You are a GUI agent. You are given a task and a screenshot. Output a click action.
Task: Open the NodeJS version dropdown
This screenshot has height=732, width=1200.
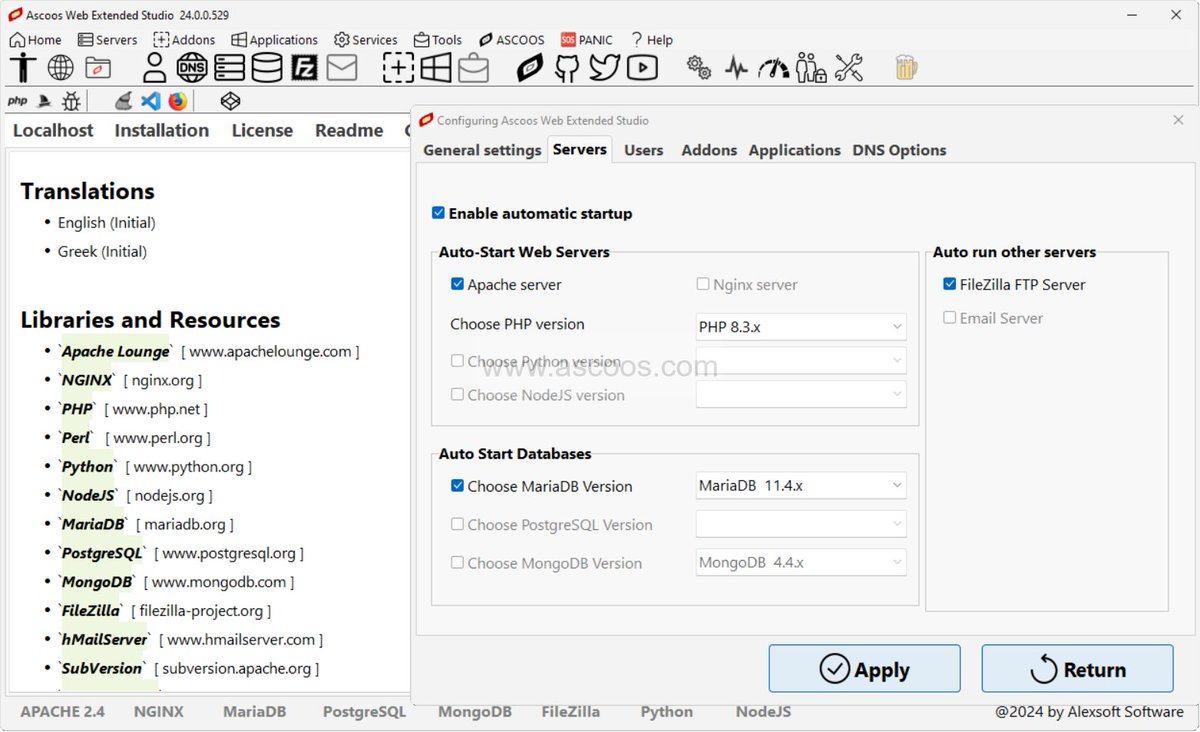(801, 394)
